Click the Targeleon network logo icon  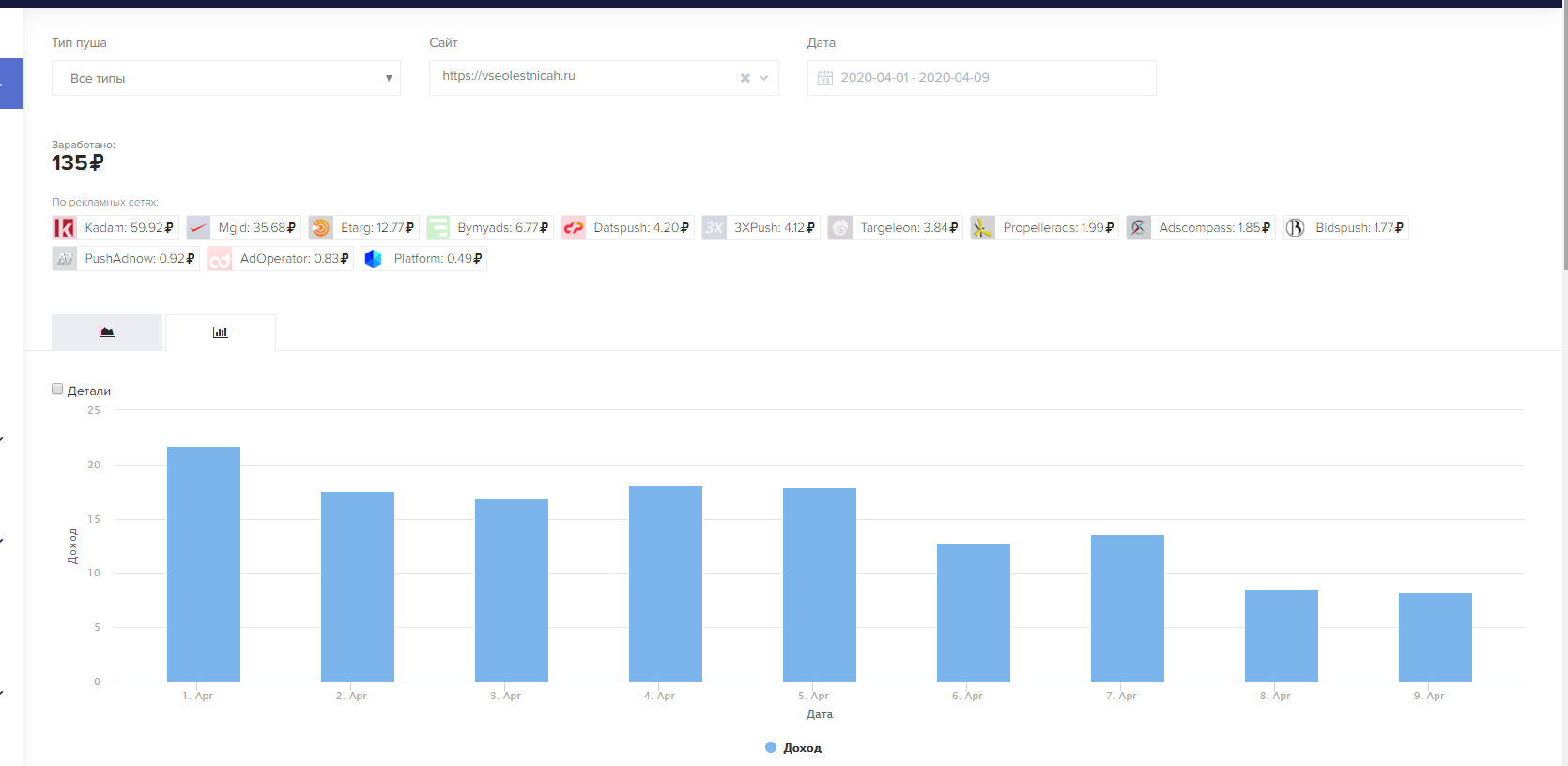(x=840, y=228)
